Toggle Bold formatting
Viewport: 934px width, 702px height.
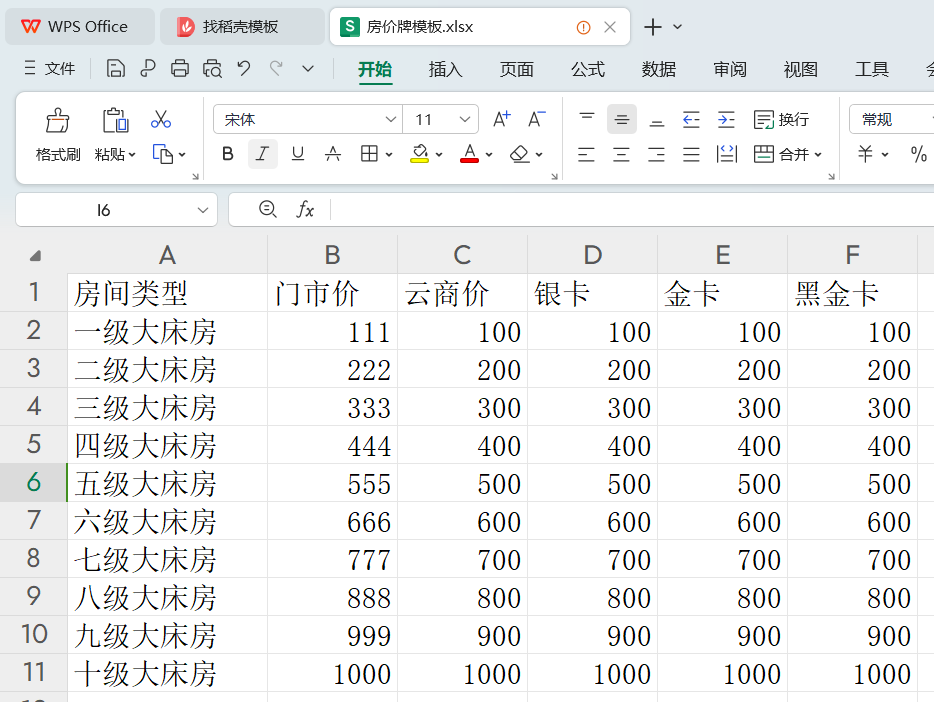228,154
